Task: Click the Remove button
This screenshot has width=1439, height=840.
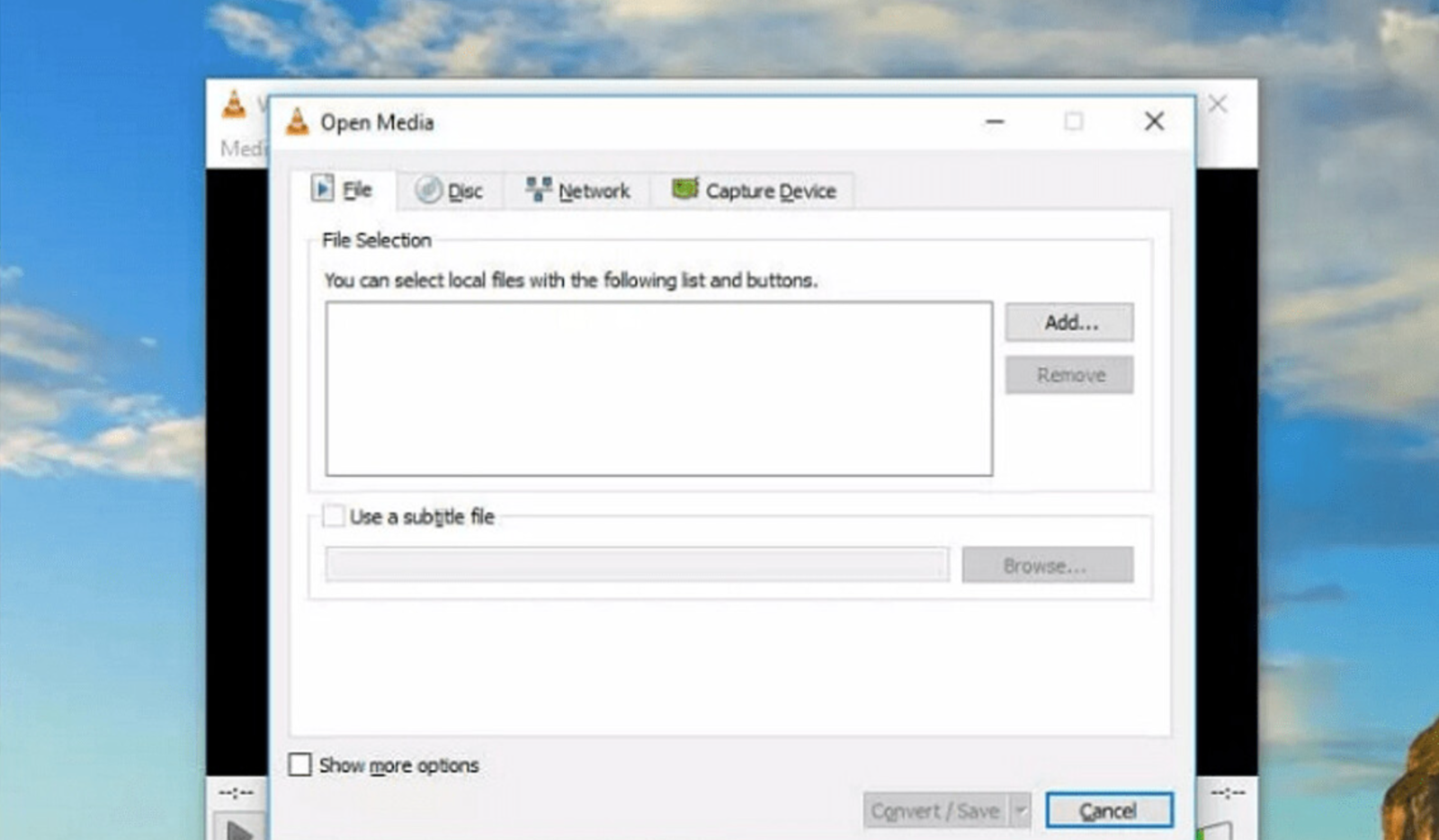Action: click(x=1069, y=375)
